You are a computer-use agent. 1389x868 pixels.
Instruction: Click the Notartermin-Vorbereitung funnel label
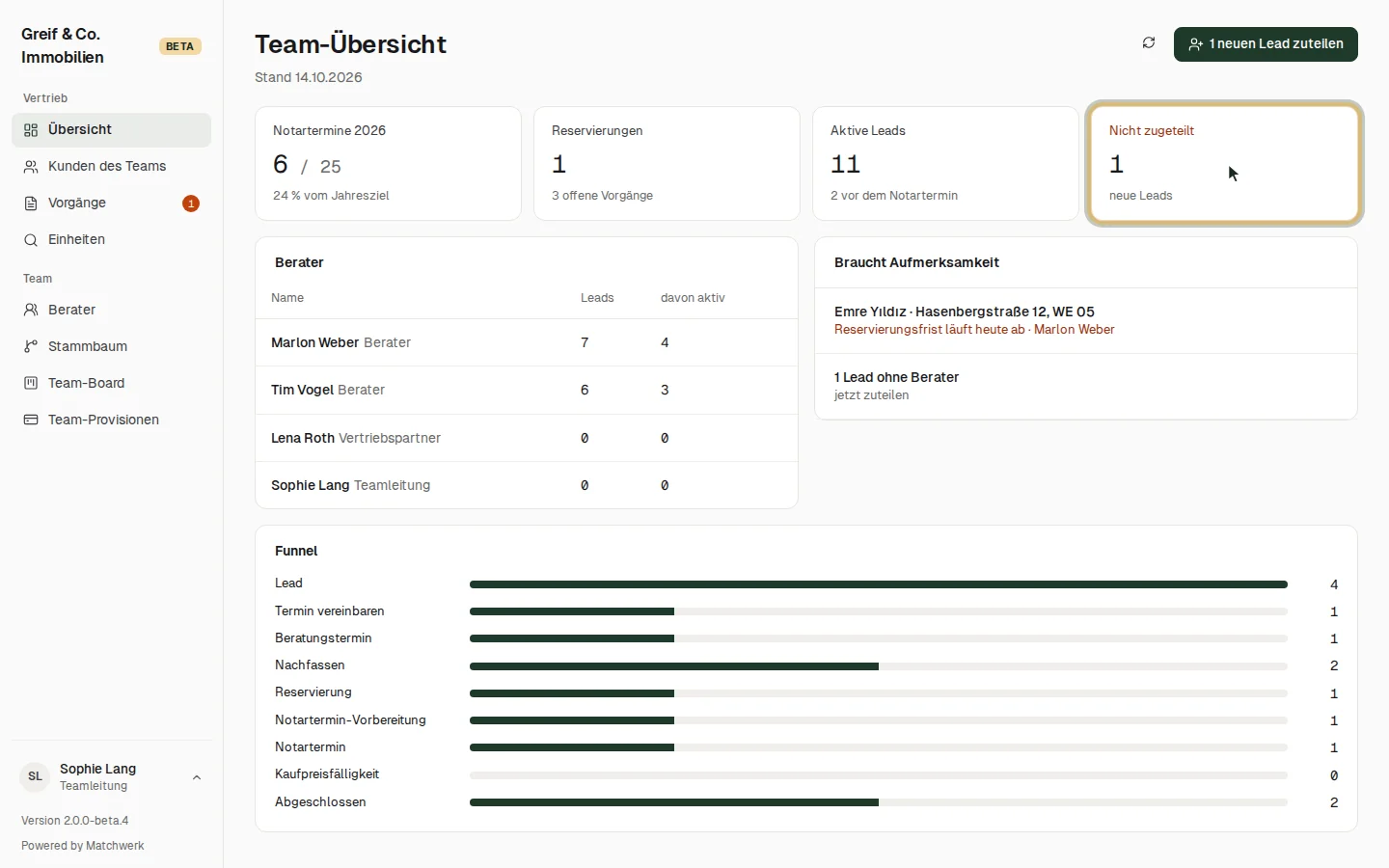(x=350, y=720)
